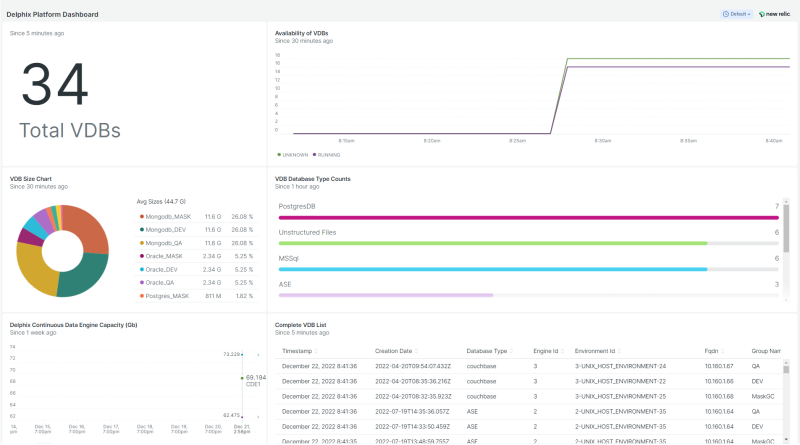Screen dimensions: 800x445
Task: Sort table by Creation Date column
Action: click(x=396, y=351)
